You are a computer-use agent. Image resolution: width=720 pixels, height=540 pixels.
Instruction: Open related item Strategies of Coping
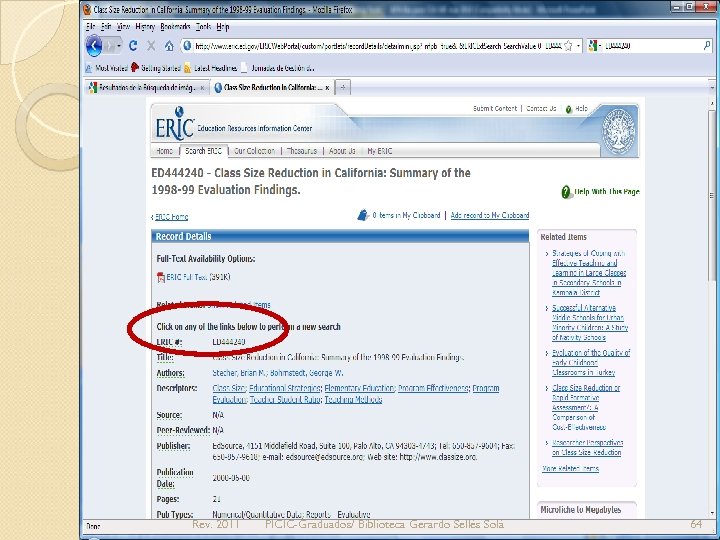click(589, 273)
